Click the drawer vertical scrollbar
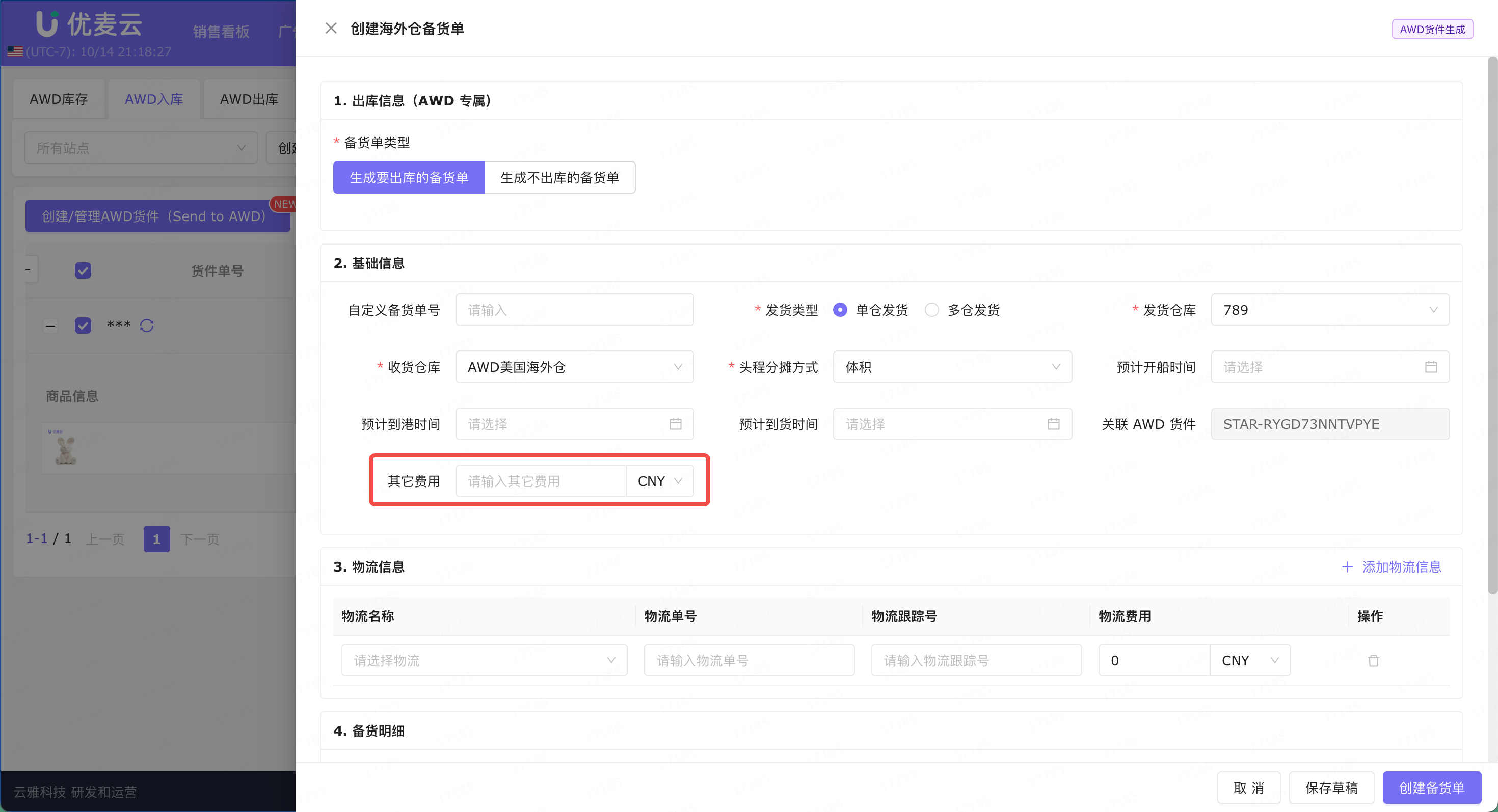 coord(1492,326)
